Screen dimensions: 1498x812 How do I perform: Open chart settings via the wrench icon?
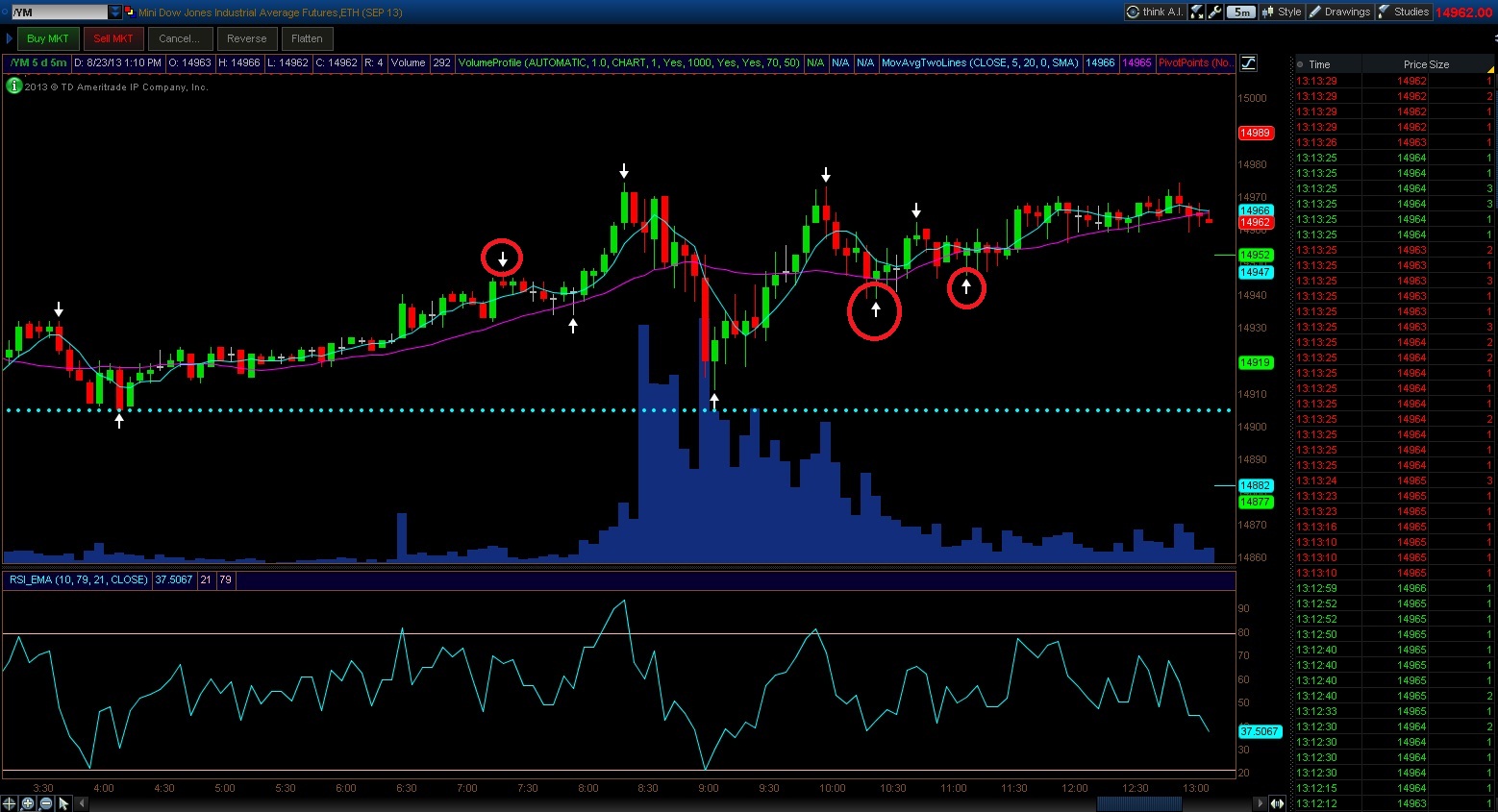[1214, 12]
